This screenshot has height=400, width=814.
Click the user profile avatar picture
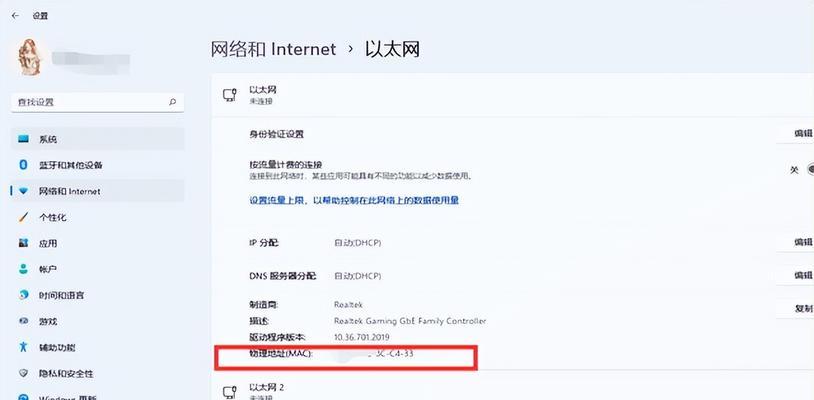(29, 57)
